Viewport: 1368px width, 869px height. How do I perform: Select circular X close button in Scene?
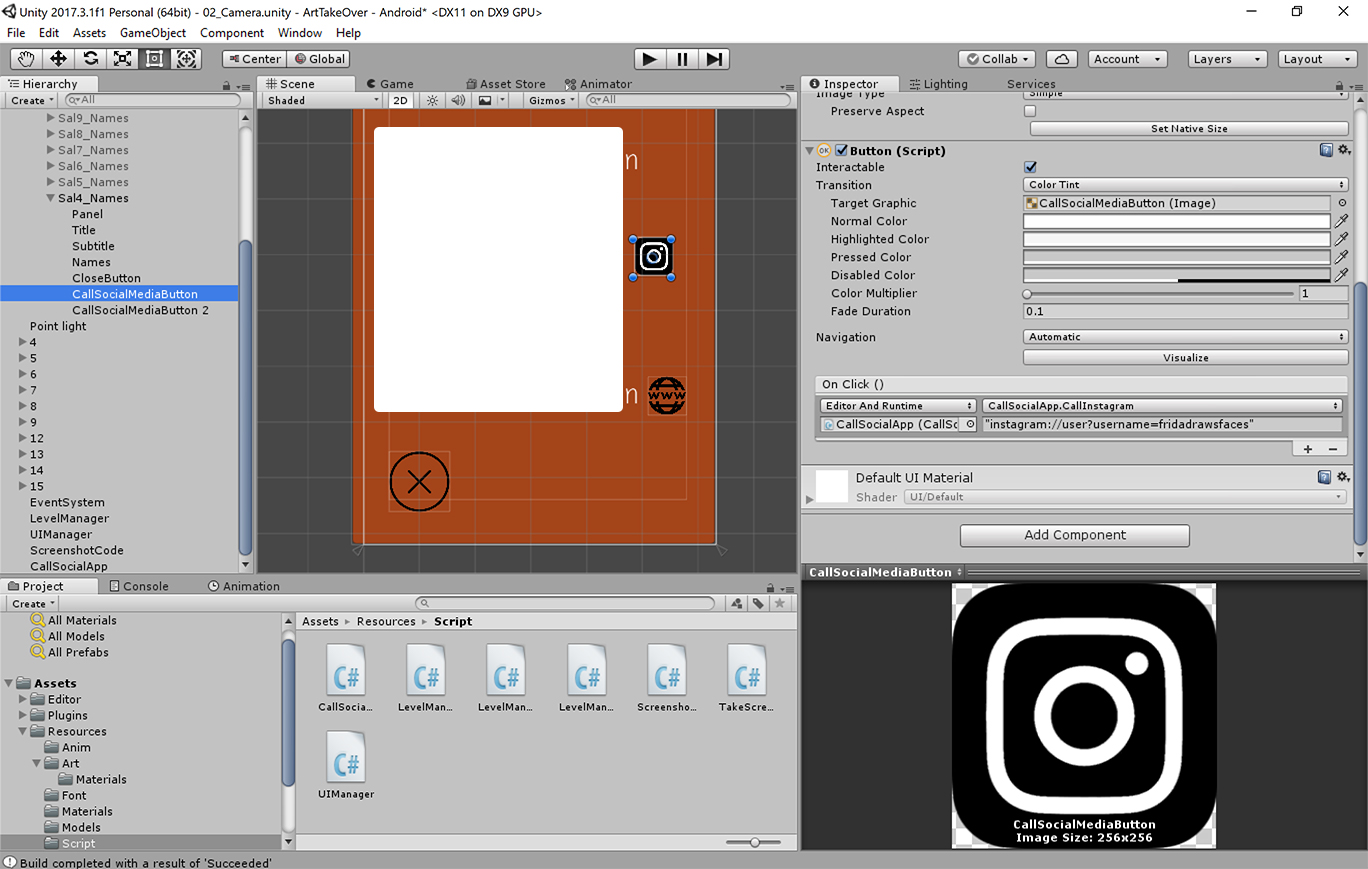419,482
